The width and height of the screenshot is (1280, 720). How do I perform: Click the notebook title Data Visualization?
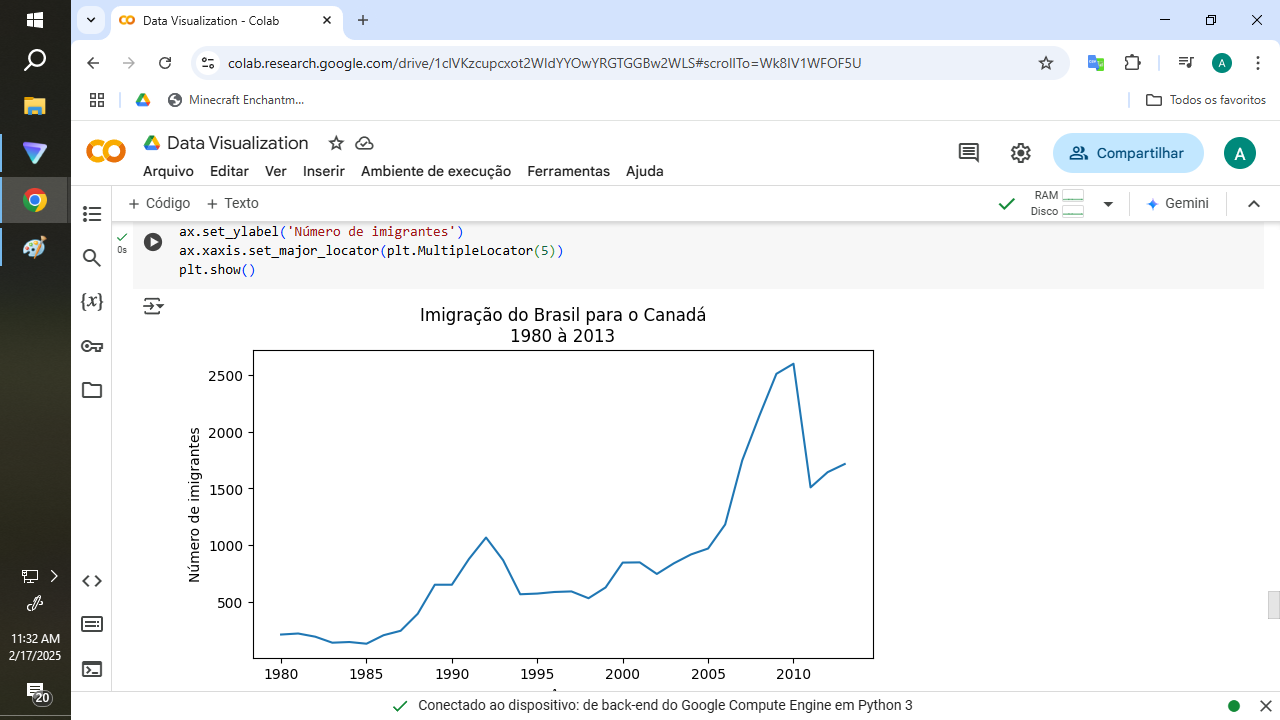click(x=237, y=143)
